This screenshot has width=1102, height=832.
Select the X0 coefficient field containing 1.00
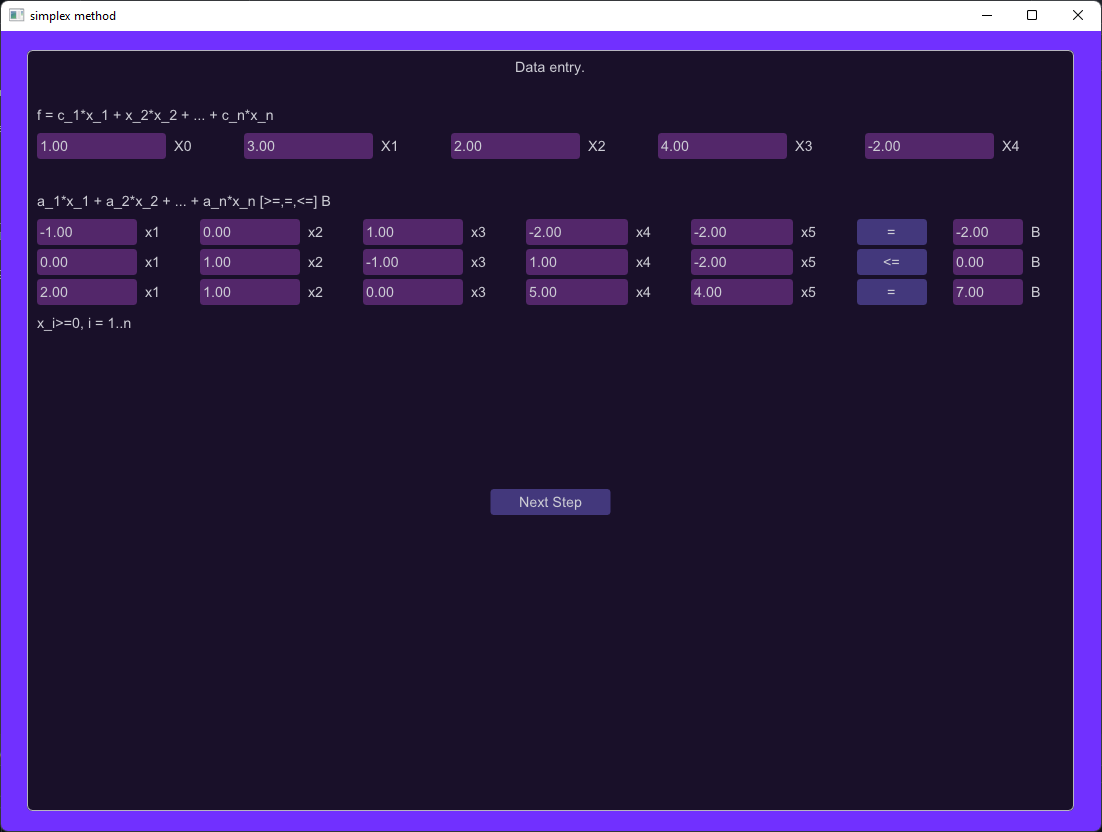click(100, 145)
